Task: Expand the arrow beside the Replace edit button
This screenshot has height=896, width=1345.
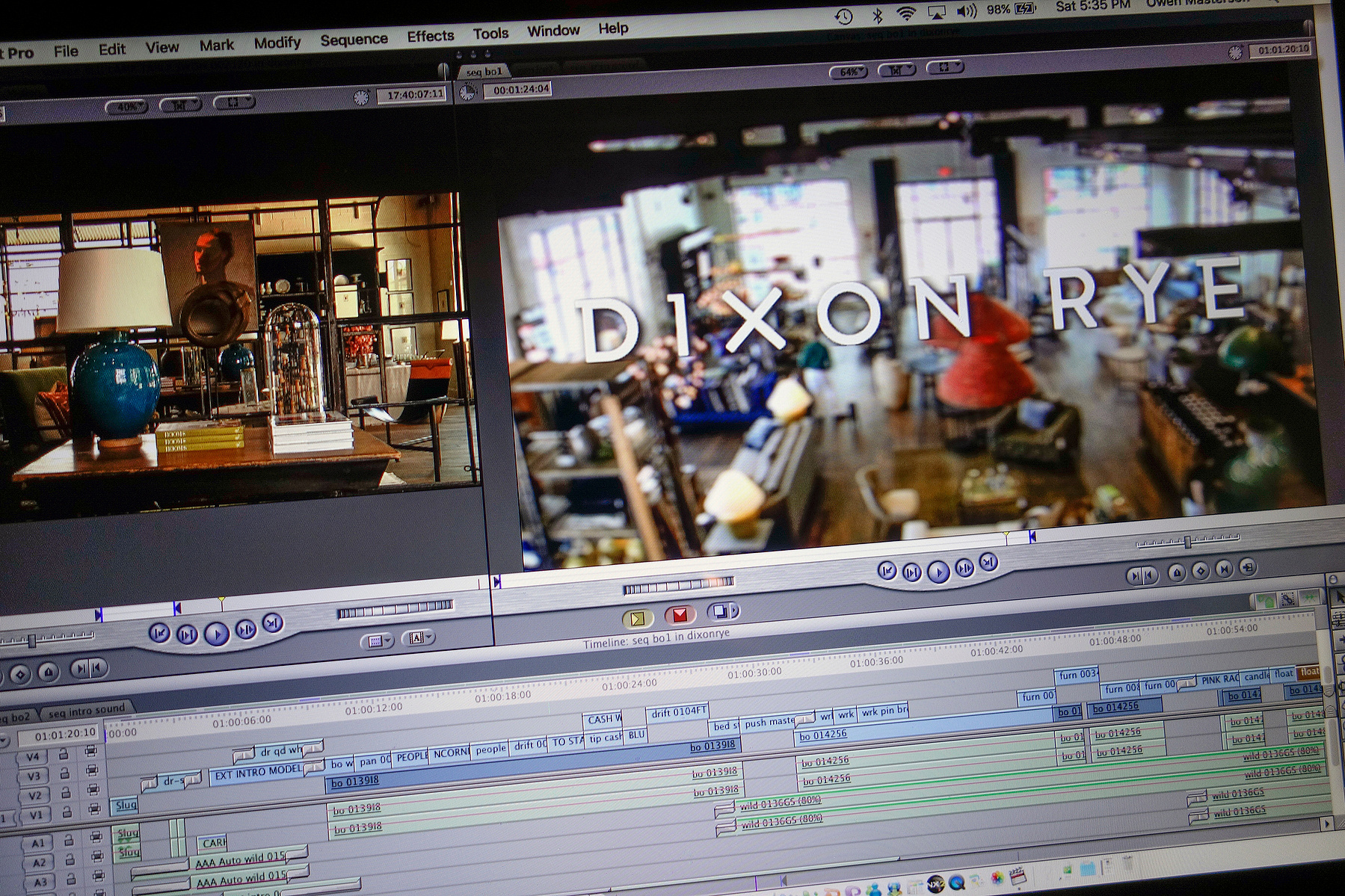Action: click(734, 611)
